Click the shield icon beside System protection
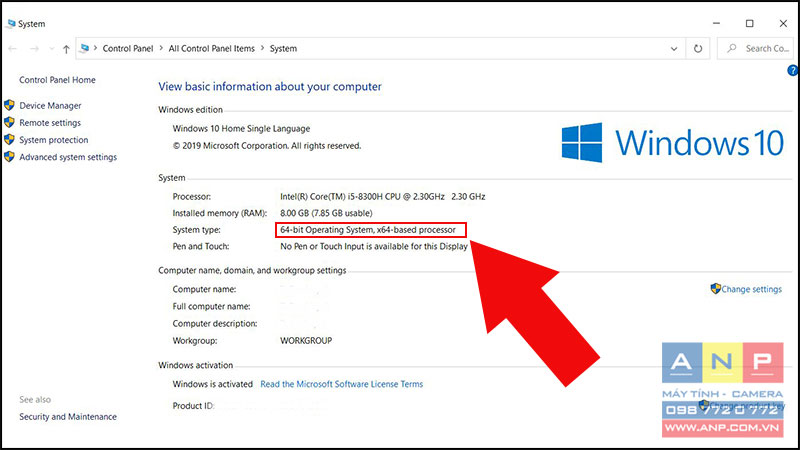 tap(9, 139)
